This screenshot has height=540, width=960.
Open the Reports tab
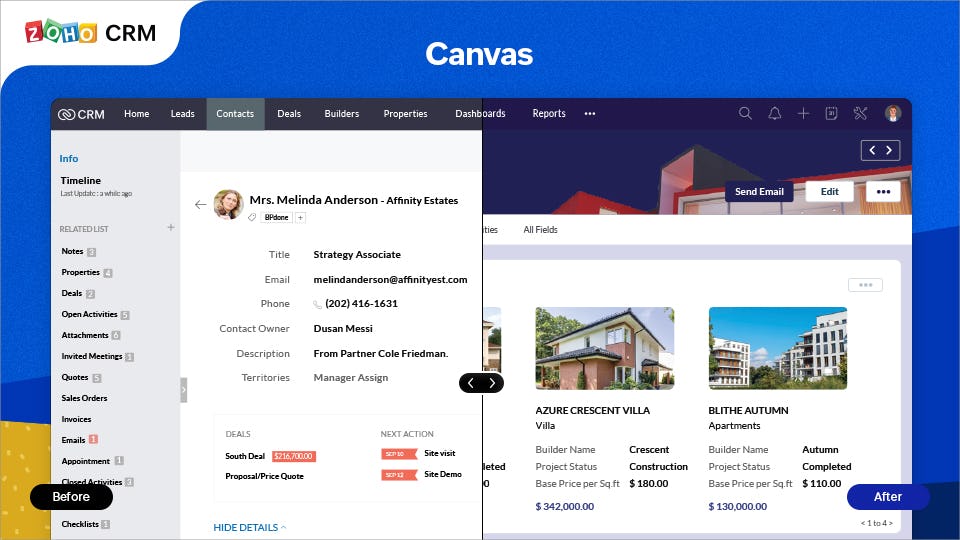pyautogui.click(x=549, y=114)
